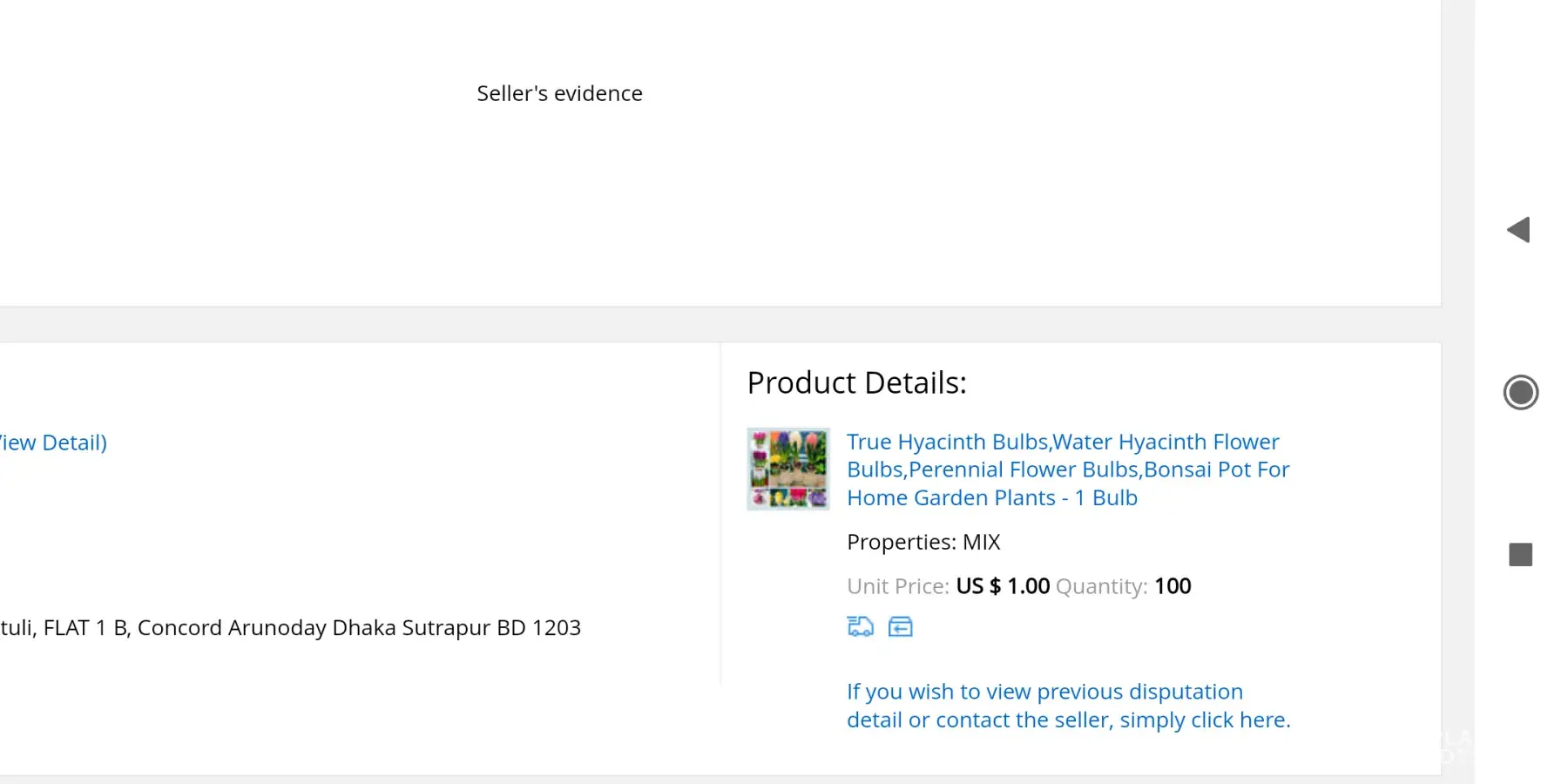Click the US $ 1.00 price value

click(1003, 586)
